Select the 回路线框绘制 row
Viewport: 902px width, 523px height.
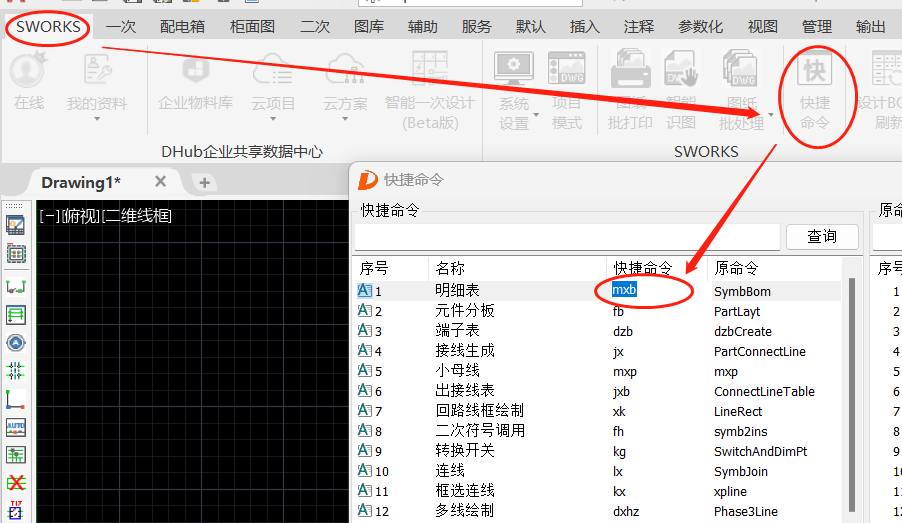coord(598,411)
